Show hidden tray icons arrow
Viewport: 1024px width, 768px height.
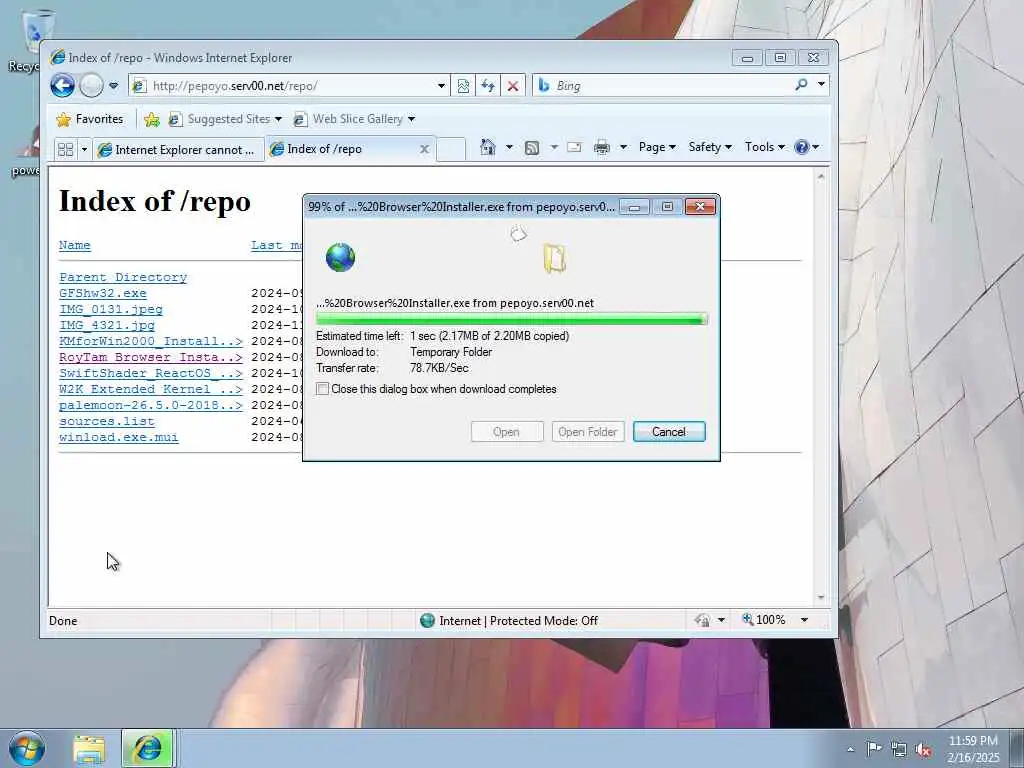(850, 749)
